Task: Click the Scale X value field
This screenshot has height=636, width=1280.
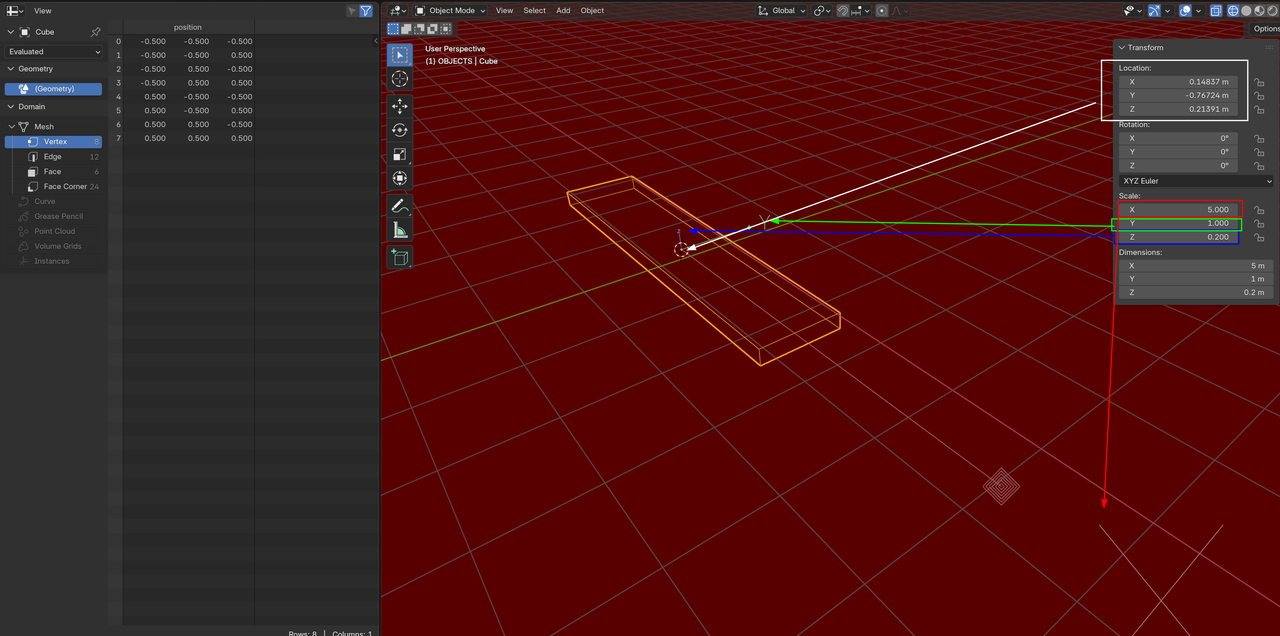Action: point(1178,210)
